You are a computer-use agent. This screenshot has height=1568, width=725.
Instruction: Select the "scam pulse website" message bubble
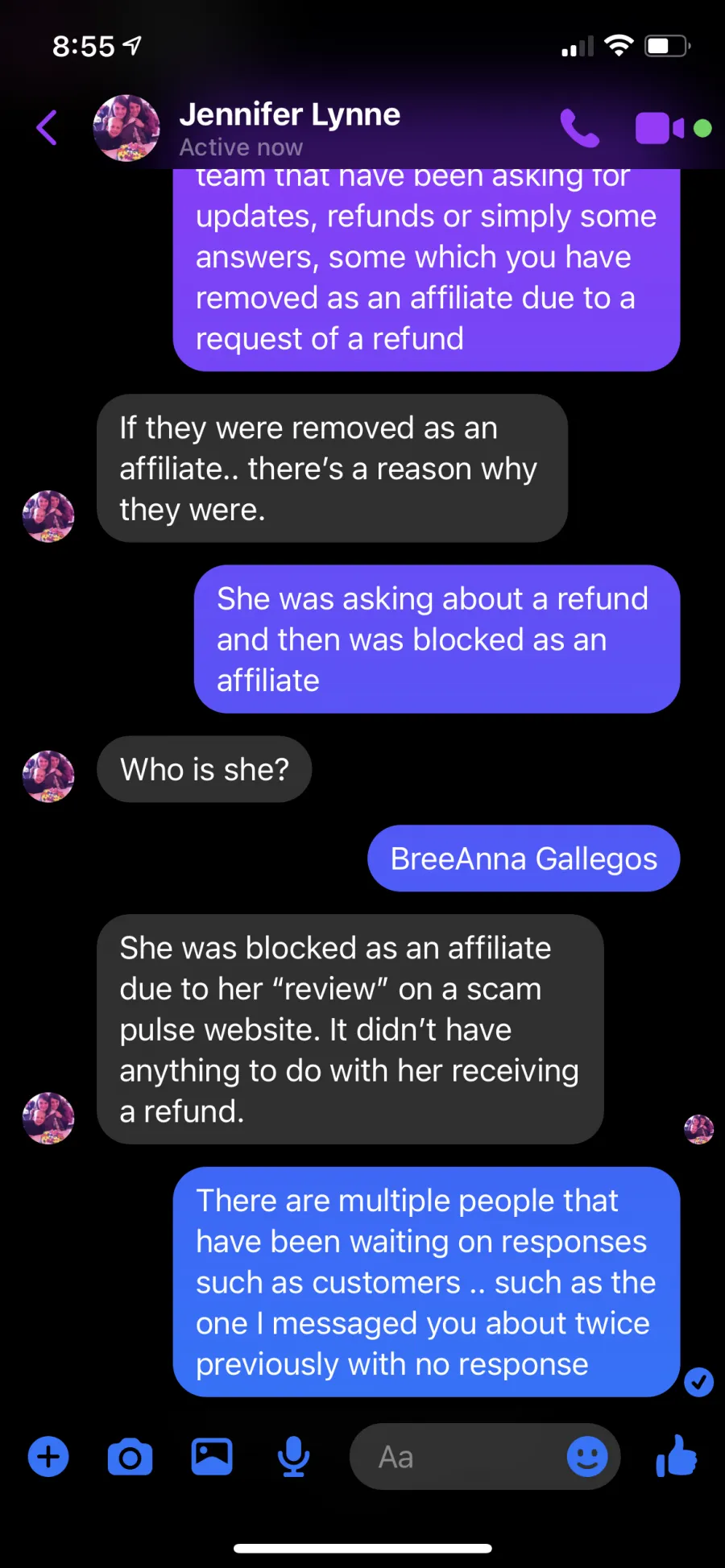point(350,1029)
